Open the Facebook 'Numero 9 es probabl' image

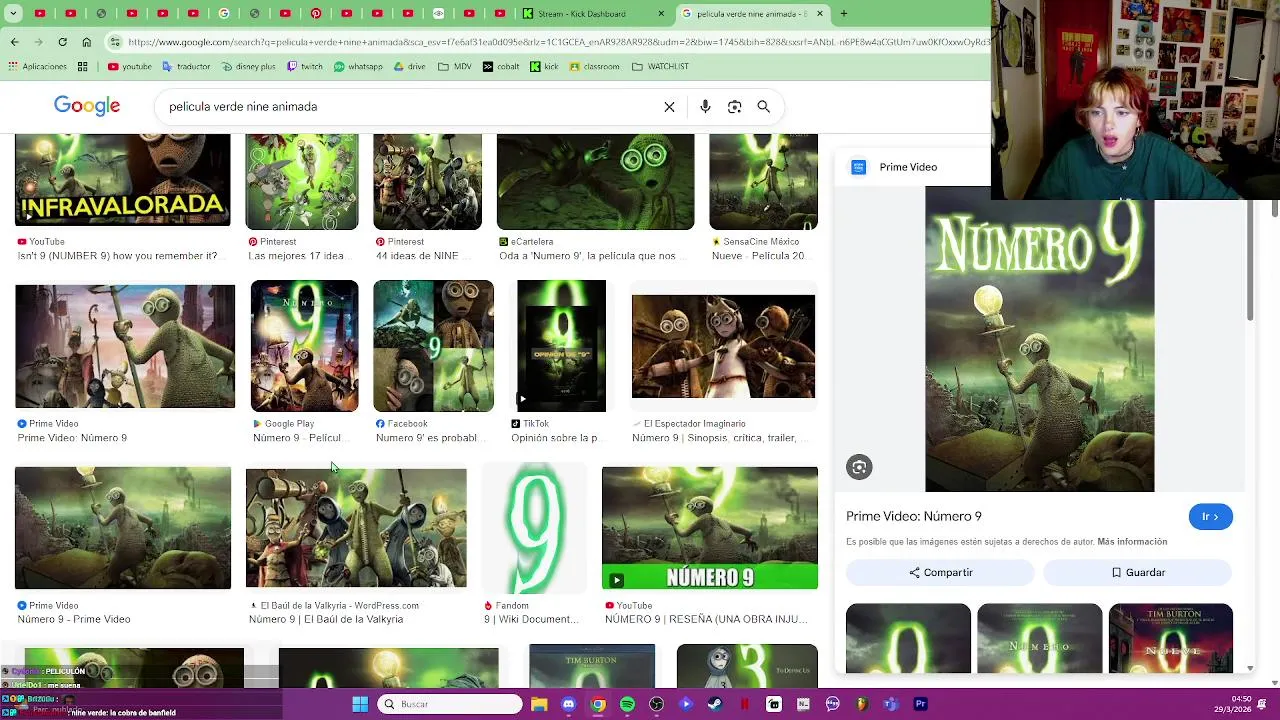pyautogui.click(x=433, y=346)
